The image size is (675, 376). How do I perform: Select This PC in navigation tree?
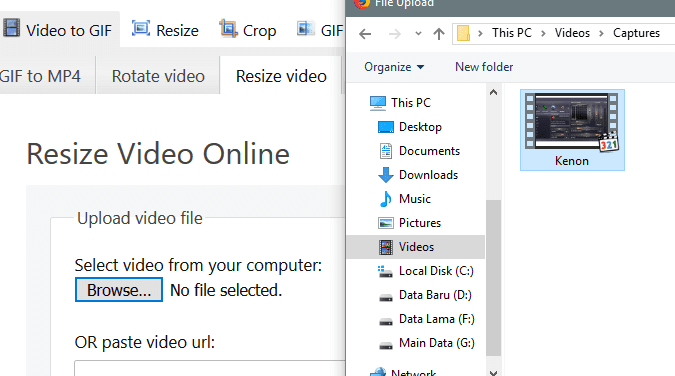click(x=411, y=103)
